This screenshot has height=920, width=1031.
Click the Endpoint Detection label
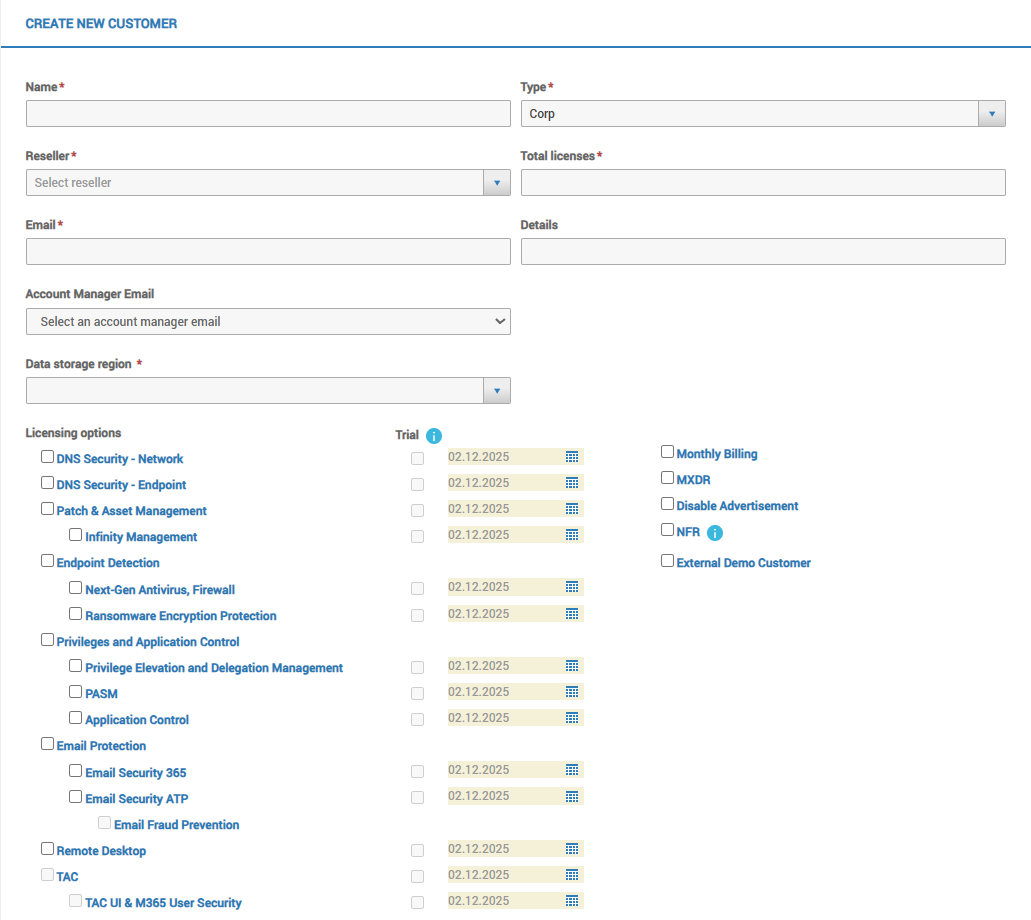click(108, 563)
